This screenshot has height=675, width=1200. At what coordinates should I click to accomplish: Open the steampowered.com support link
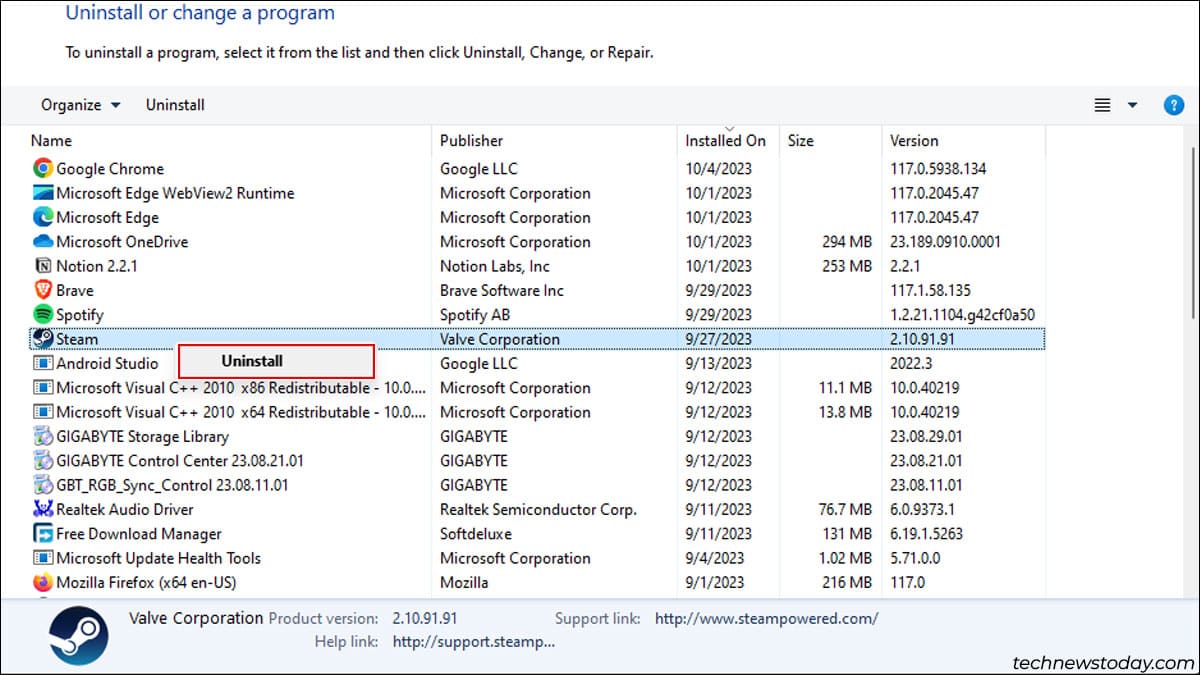[x=766, y=618]
